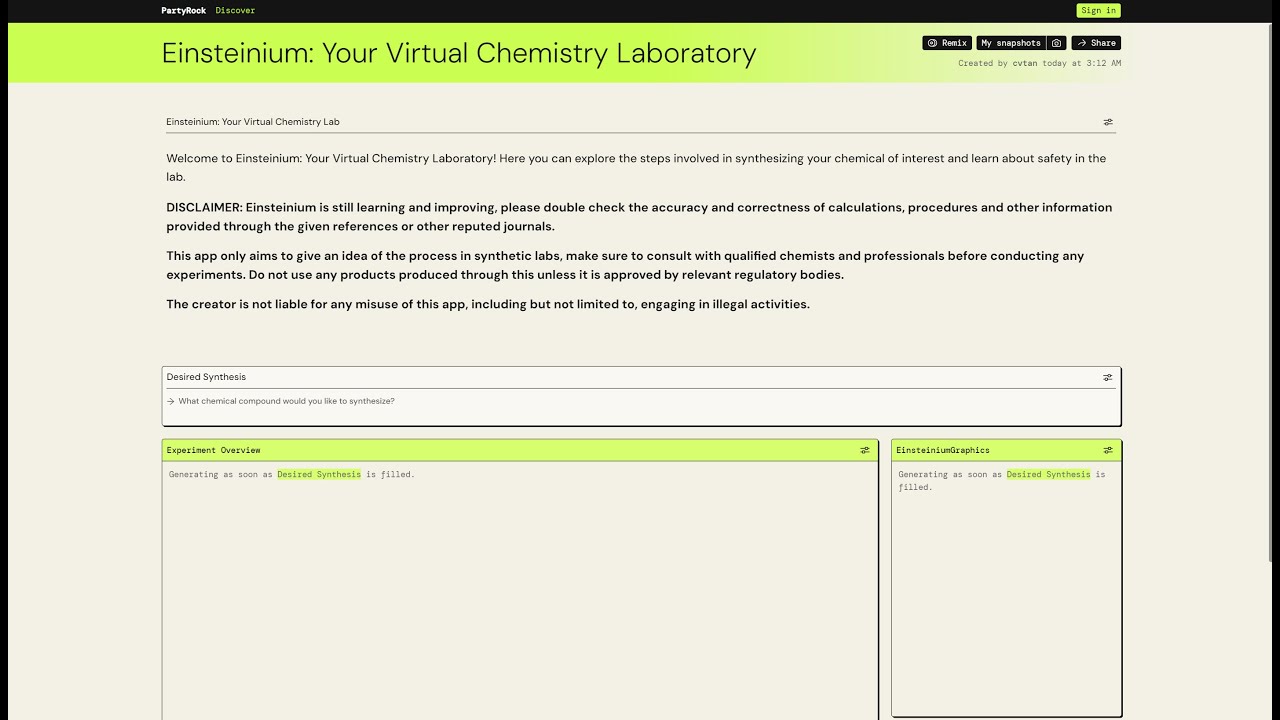Share this app
This screenshot has width=1280, height=720.
coord(1096,43)
